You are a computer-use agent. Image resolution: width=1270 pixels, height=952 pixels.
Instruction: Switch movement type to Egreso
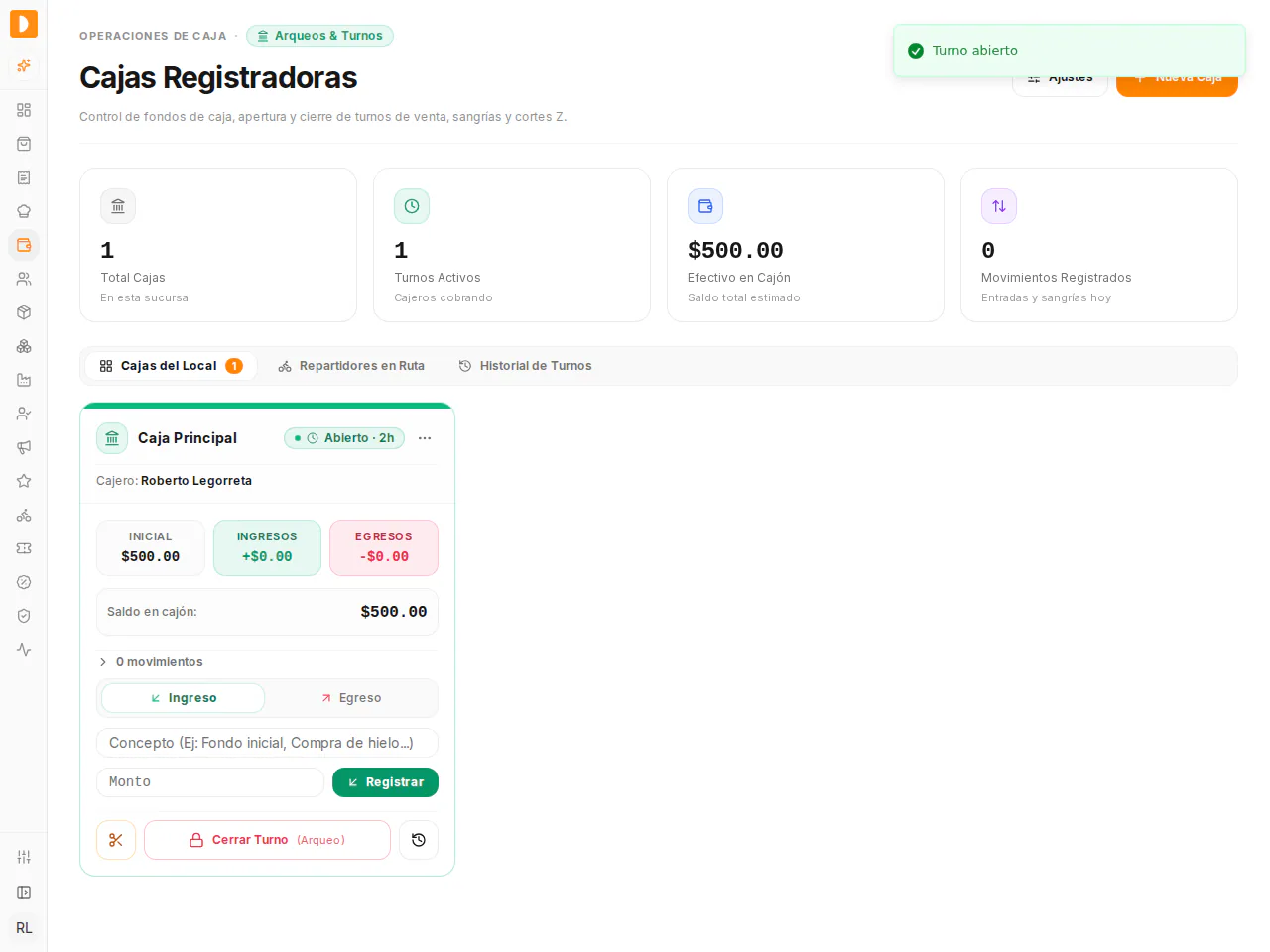click(x=351, y=698)
